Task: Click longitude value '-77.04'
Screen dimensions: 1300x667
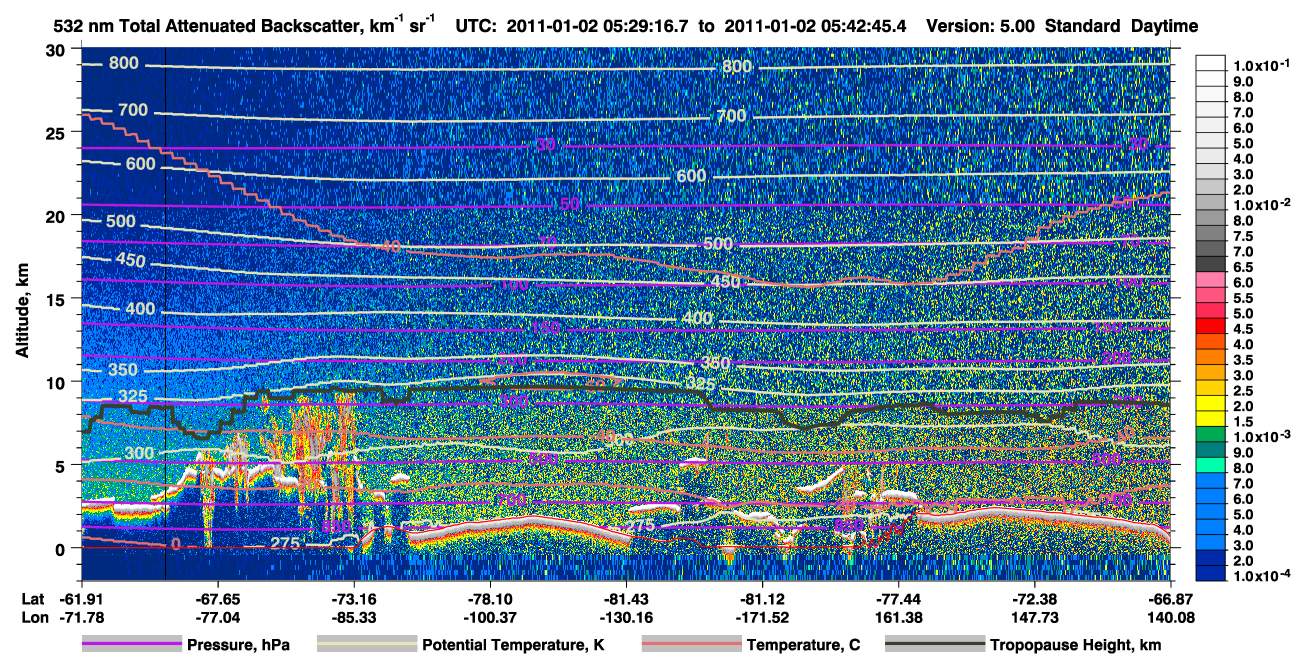Action: coord(217,618)
